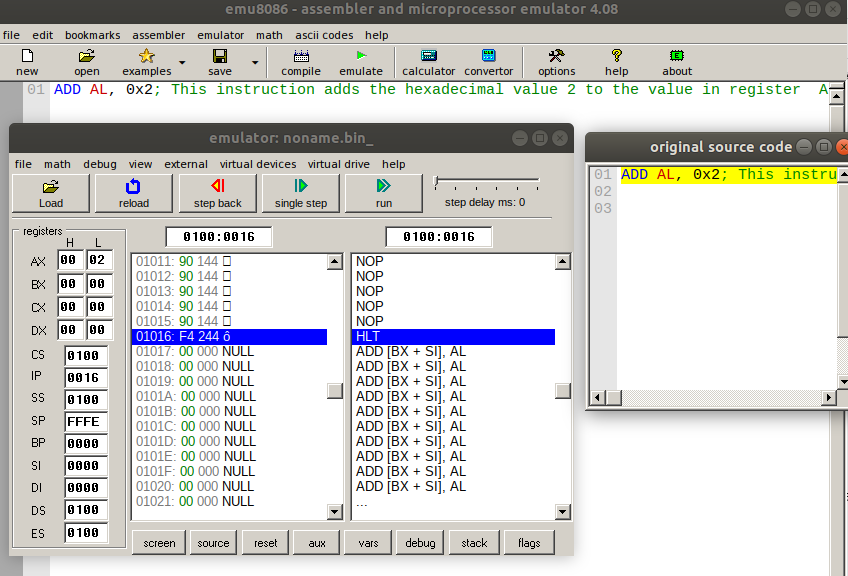Start emulation with the emulate icon
848x576 pixels.
pyautogui.click(x=361, y=62)
